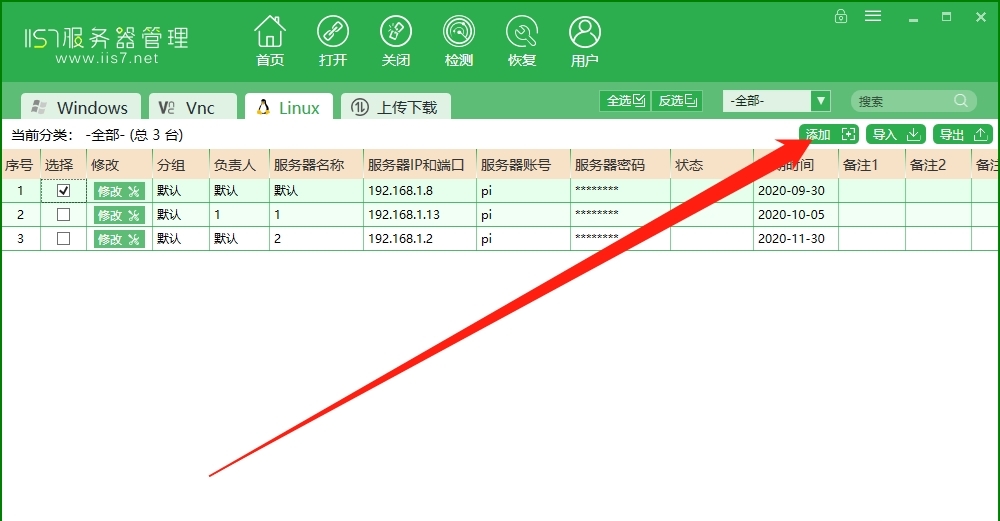Expand the -全部- category dropdown
1000x521 pixels.
[821, 101]
